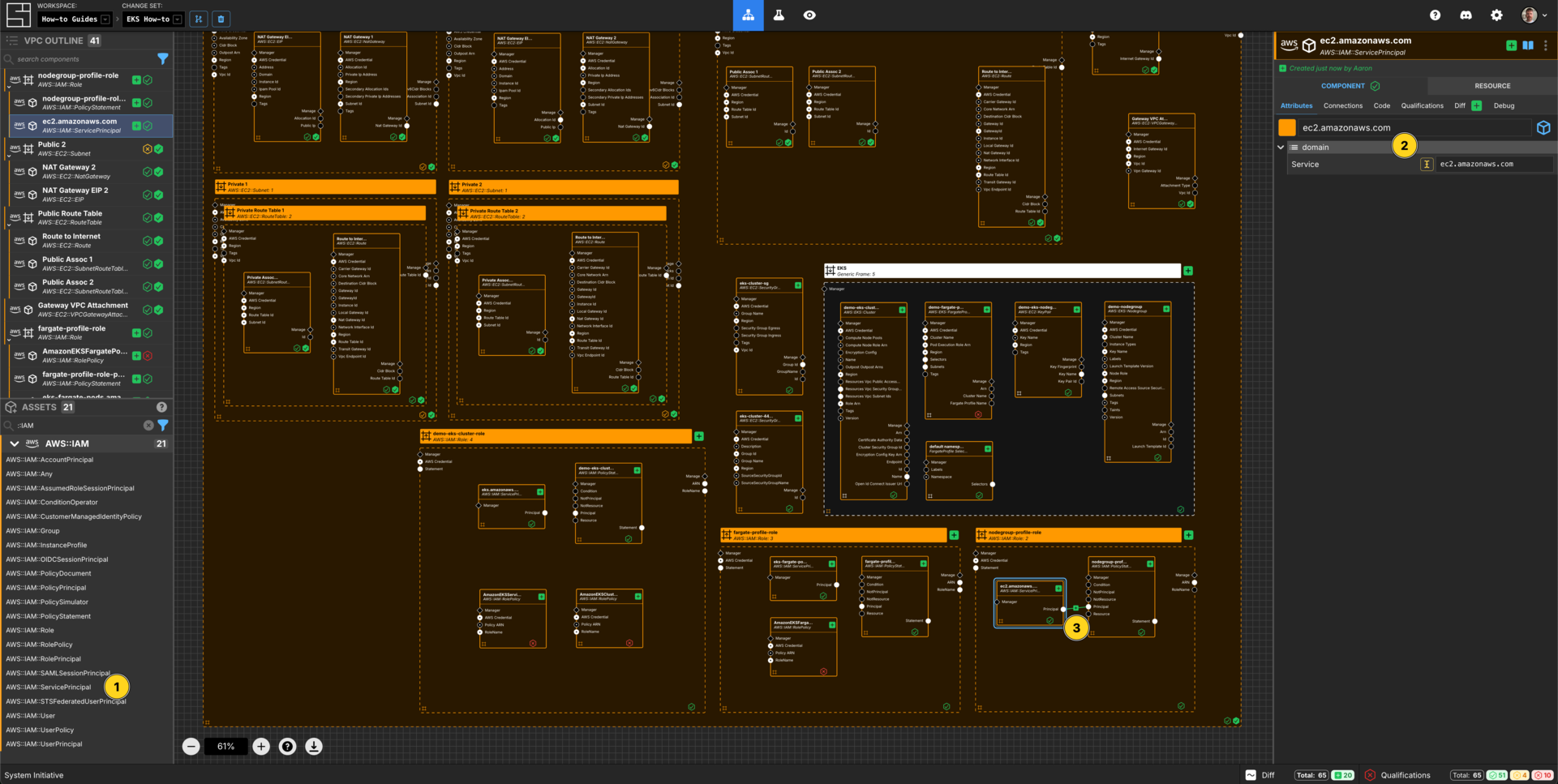Viewport: 1558px width, 784px height.
Task: Select AWS::IAM::AccountPrincipal asset
Action: tap(49, 460)
